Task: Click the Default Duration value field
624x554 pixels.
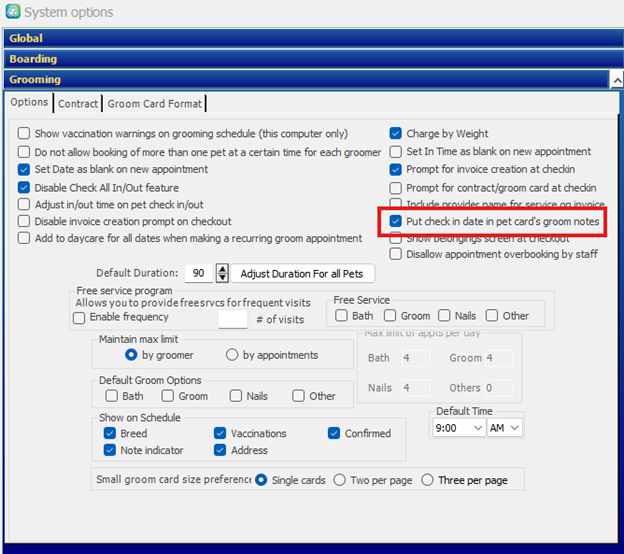Action: click(x=199, y=273)
